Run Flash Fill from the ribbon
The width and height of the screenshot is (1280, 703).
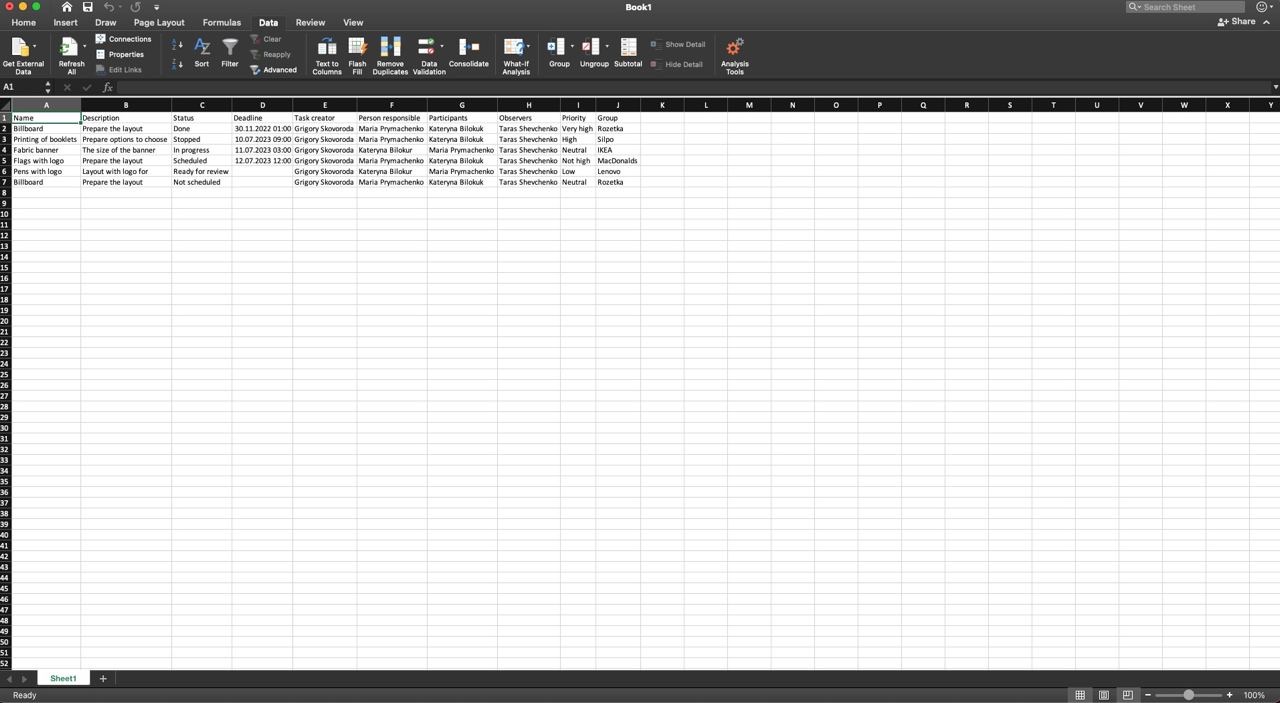357,48
